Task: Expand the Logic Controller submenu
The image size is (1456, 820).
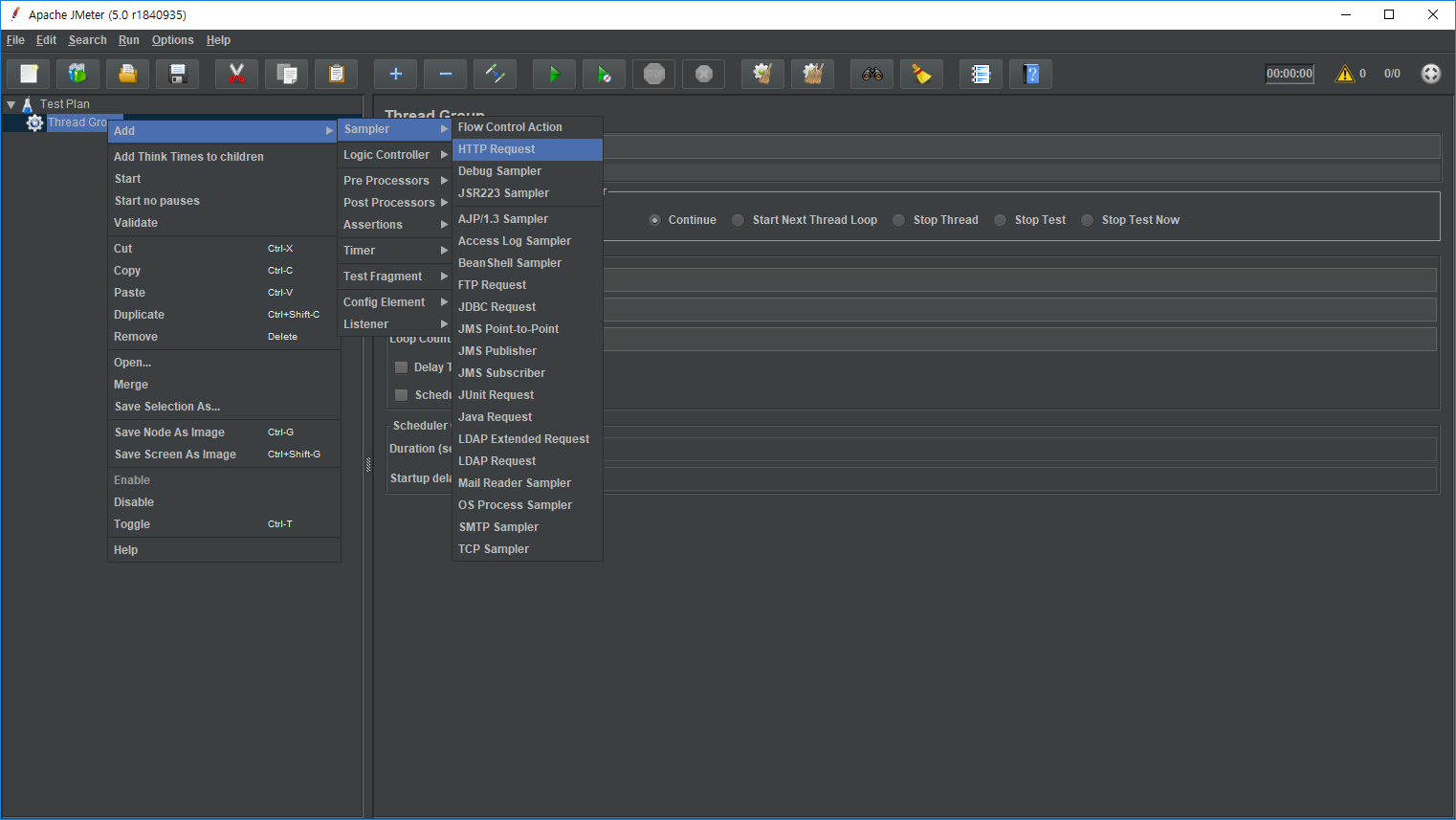Action: 395,155
